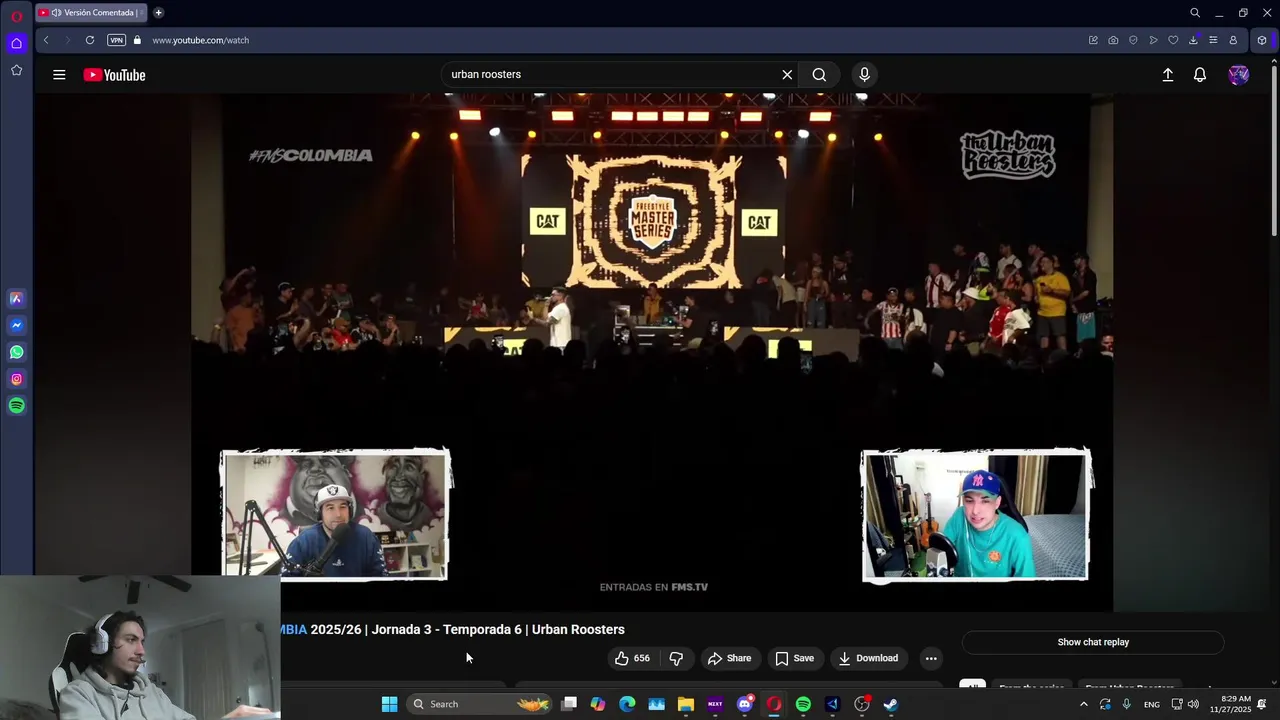The image size is (1280, 720).
Task: Share the video
Action: click(x=729, y=658)
